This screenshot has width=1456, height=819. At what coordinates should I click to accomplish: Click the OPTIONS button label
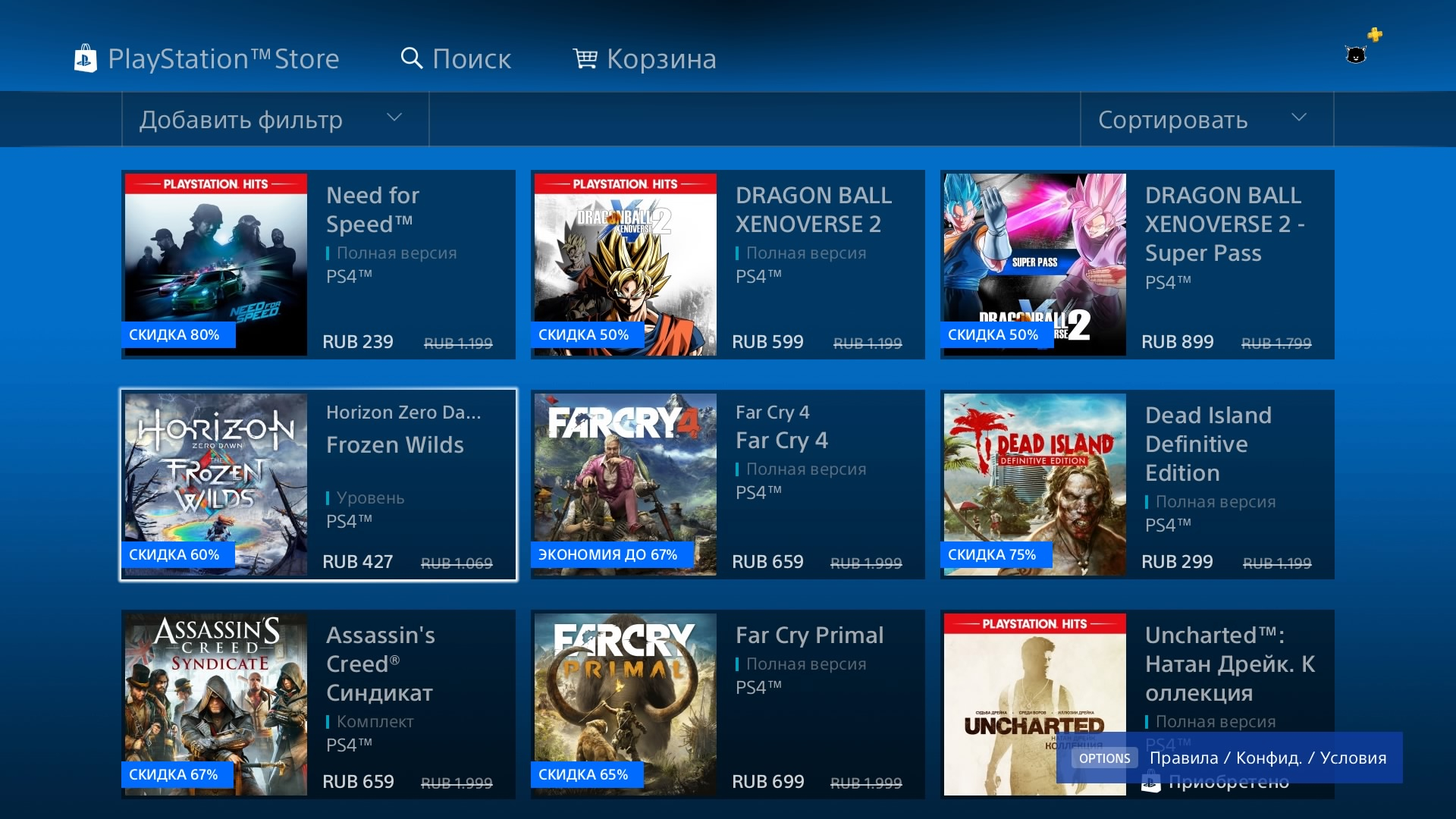1104,758
